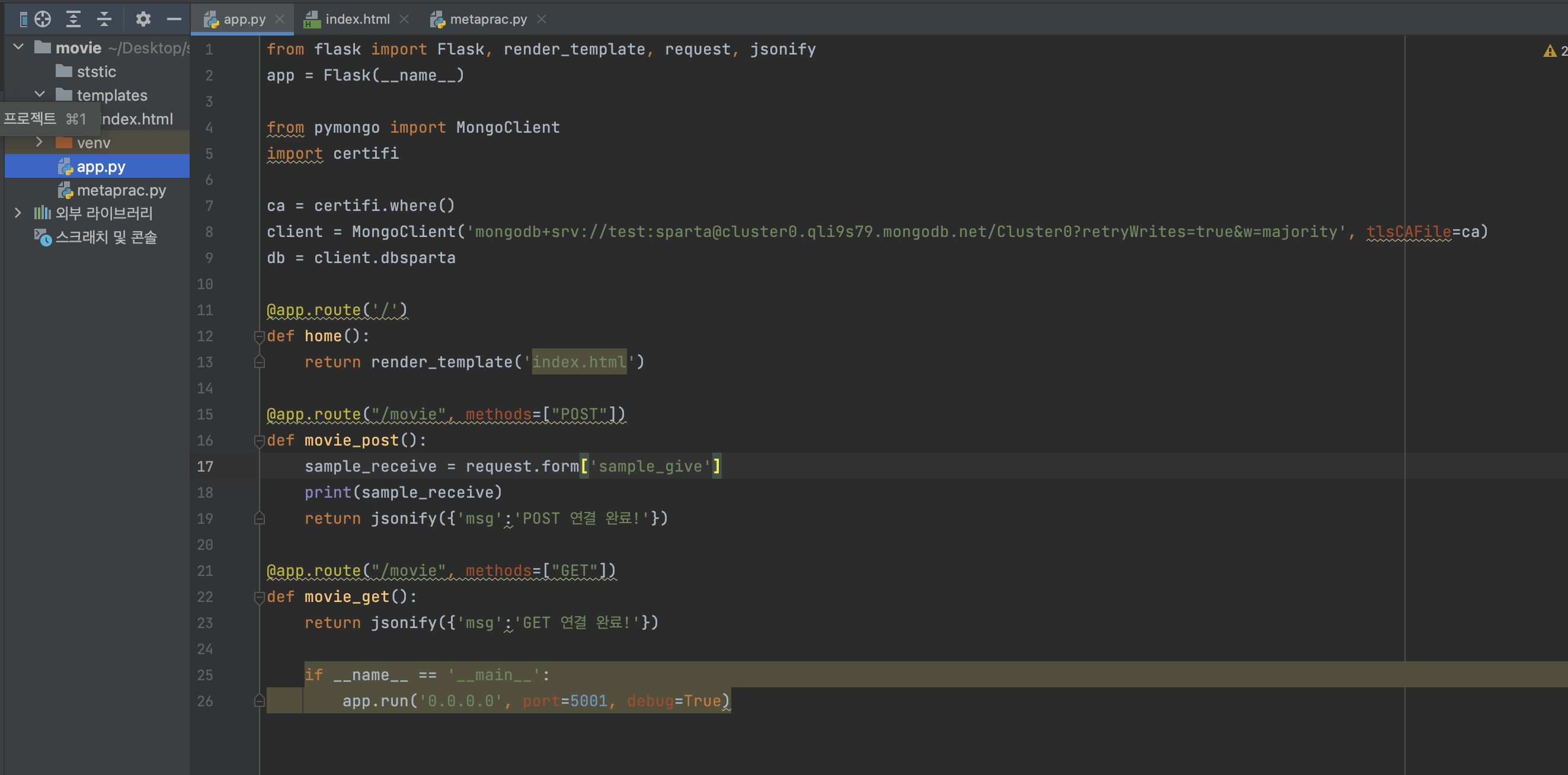Click the scratches and consoles icon
The width and height of the screenshot is (1568, 775).
[43, 238]
